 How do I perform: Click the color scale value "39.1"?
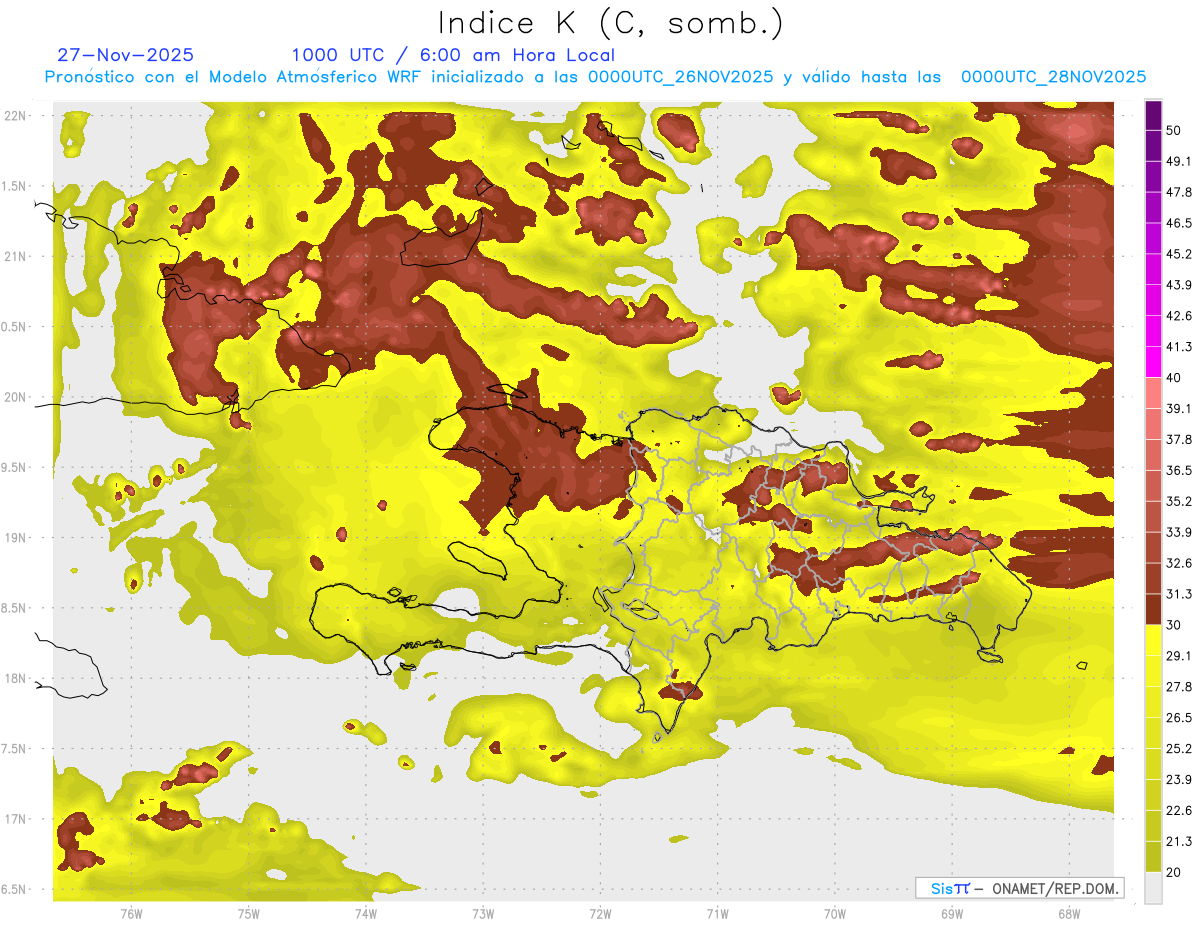[1179, 408]
